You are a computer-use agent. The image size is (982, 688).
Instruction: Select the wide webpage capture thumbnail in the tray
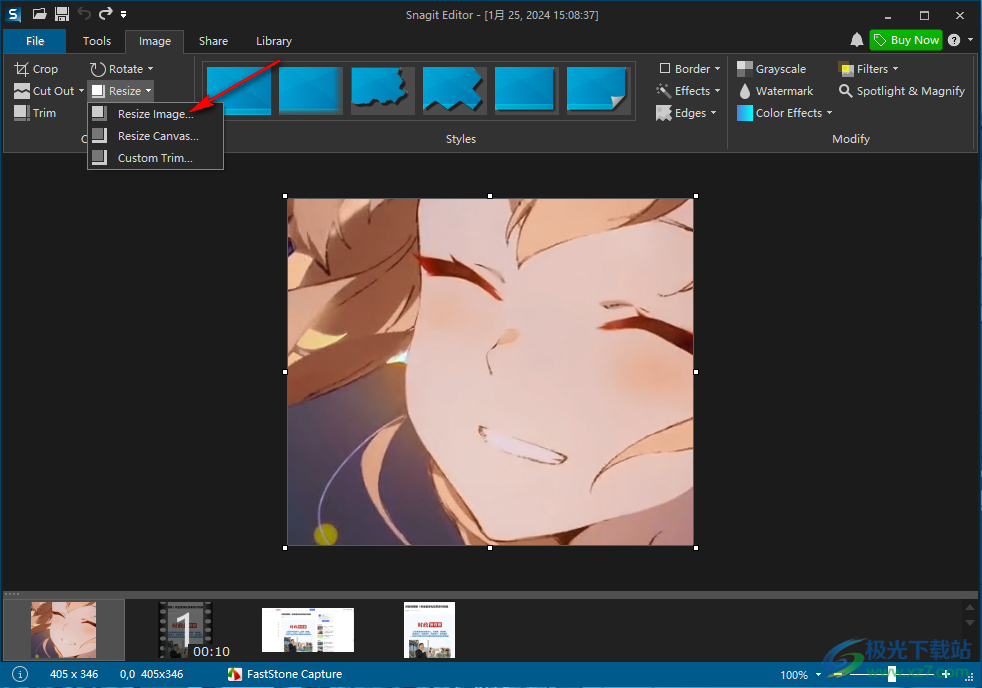point(308,630)
